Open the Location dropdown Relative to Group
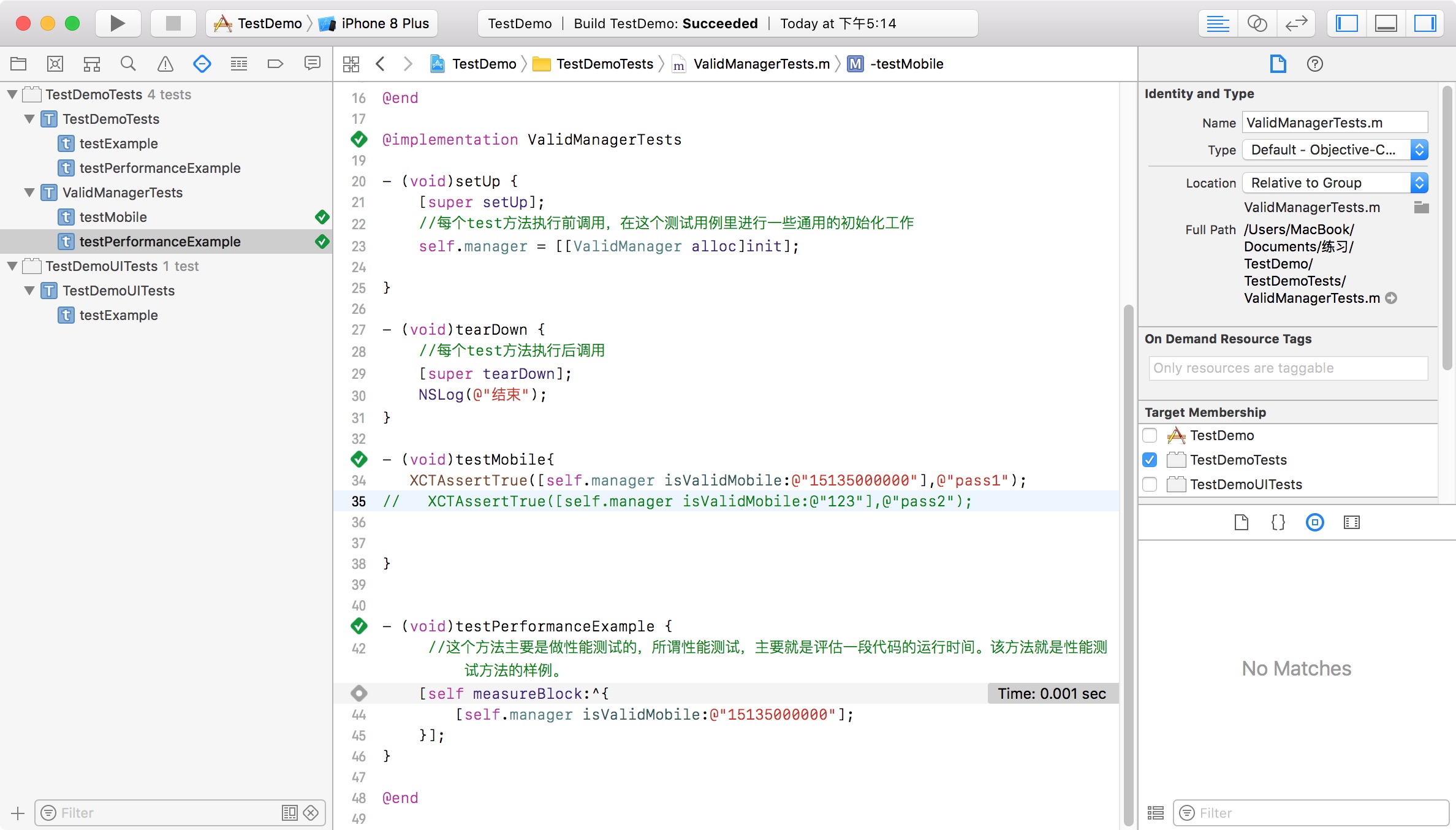 pyautogui.click(x=1335, y=183)
